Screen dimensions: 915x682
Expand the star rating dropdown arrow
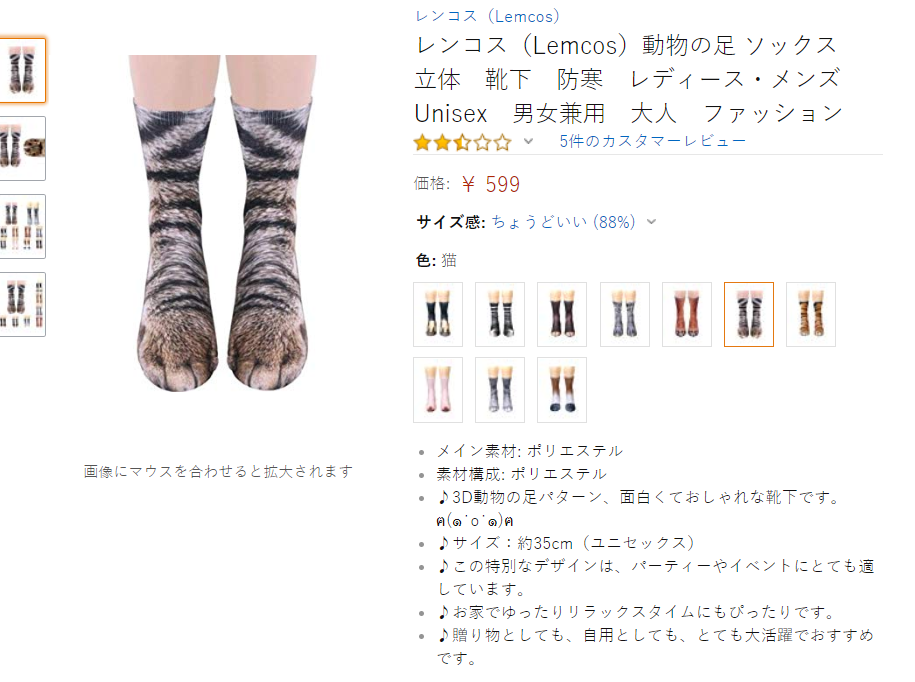click(528, 141)
